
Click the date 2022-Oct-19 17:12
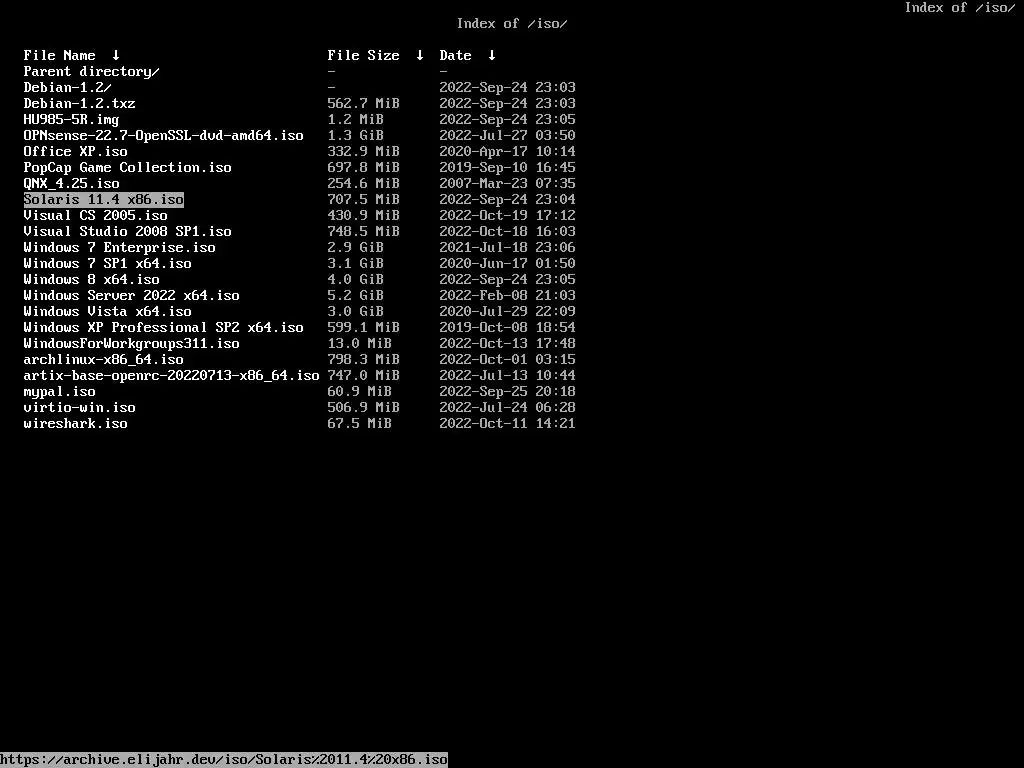point(507,216)
